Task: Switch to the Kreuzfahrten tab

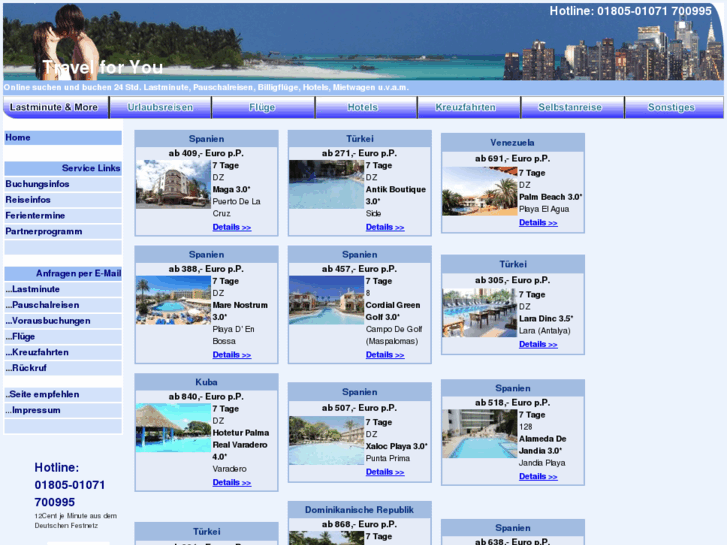Action: 469,107
